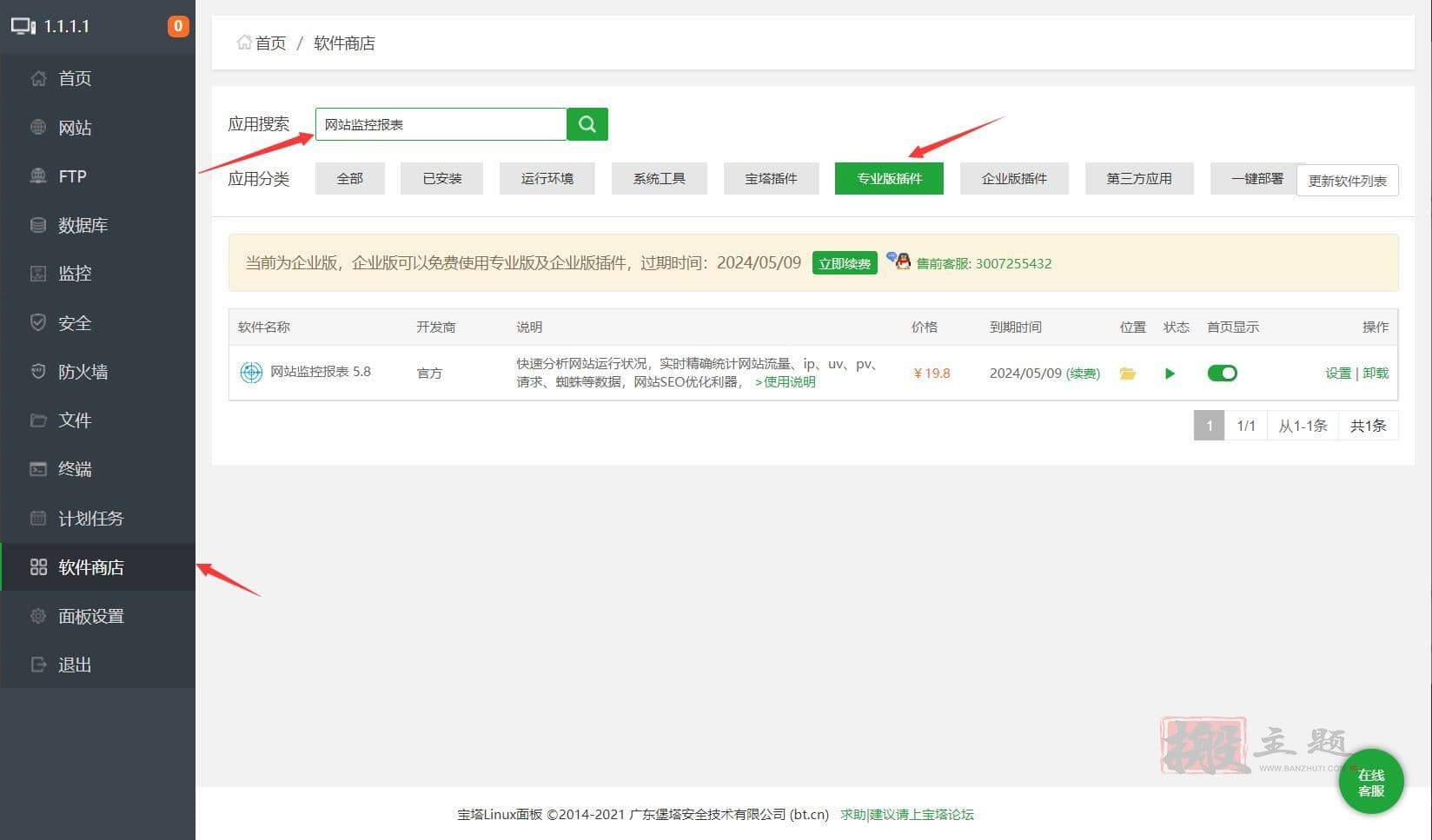This screenshot has width=1432, height=840.
Task: Focus the 应用搜索 search input field
Action: click(x=441, y=124)
